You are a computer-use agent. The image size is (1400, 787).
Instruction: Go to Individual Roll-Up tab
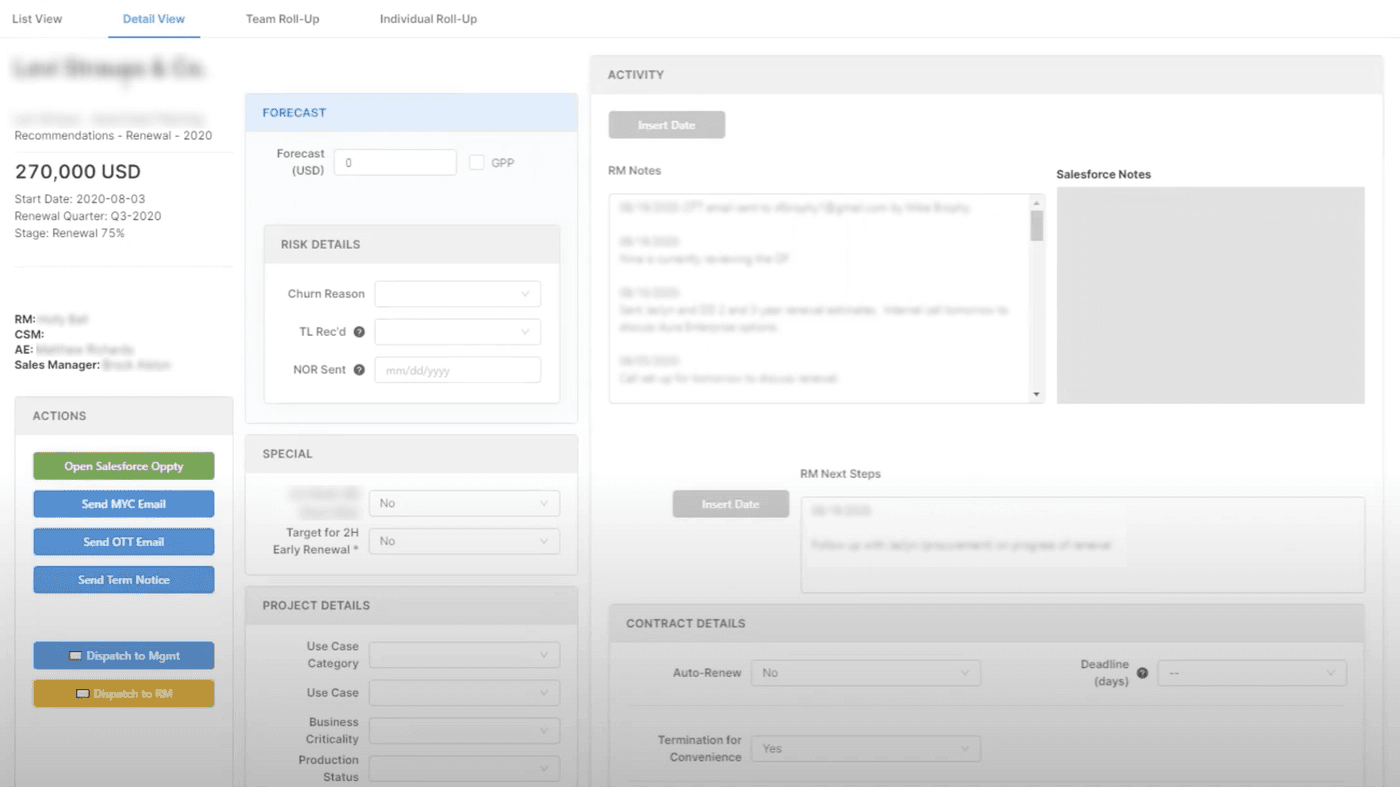[x=428, y=19]
